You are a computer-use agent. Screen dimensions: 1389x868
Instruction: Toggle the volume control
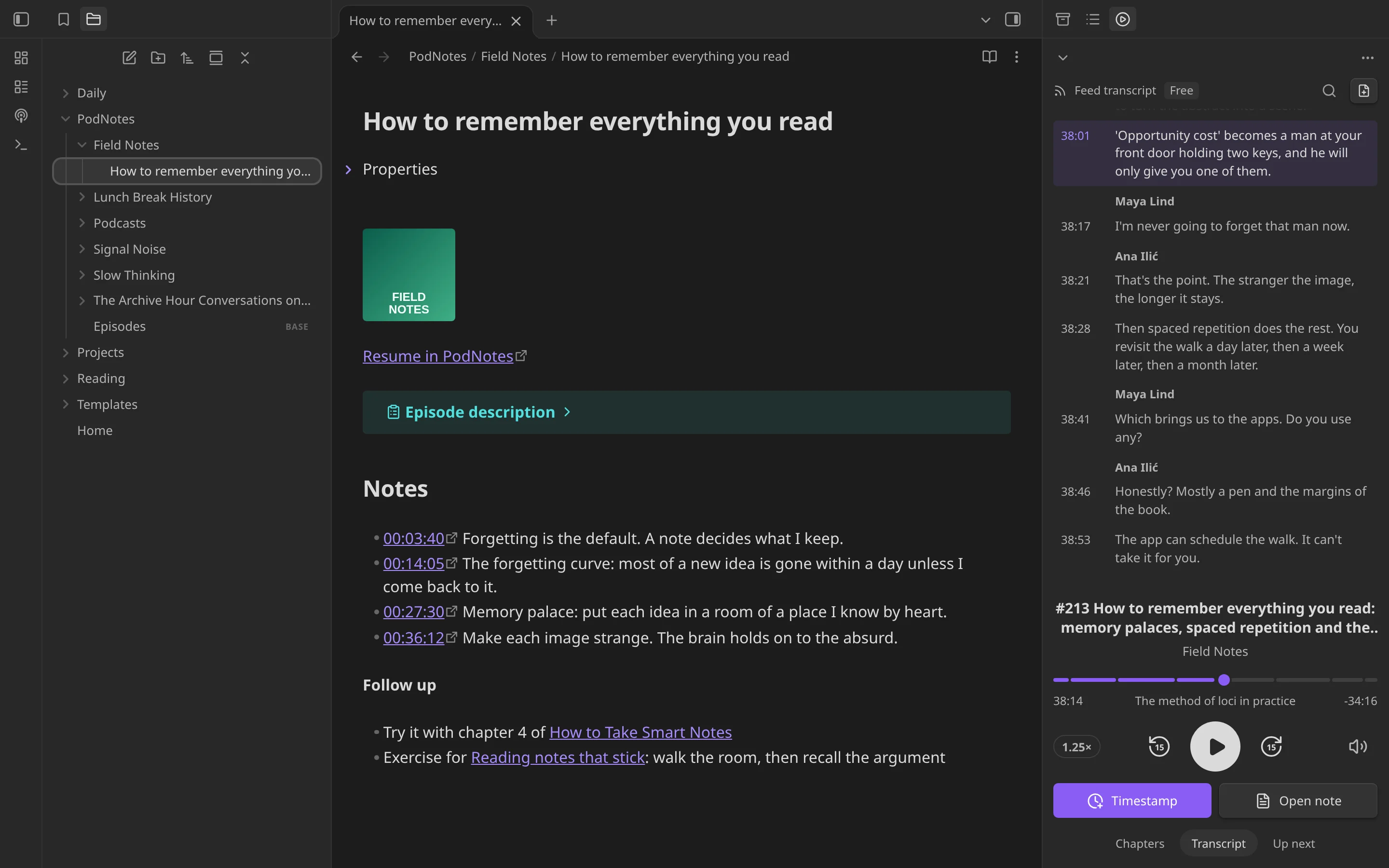pyautogui.click(x=1358, y=747)
